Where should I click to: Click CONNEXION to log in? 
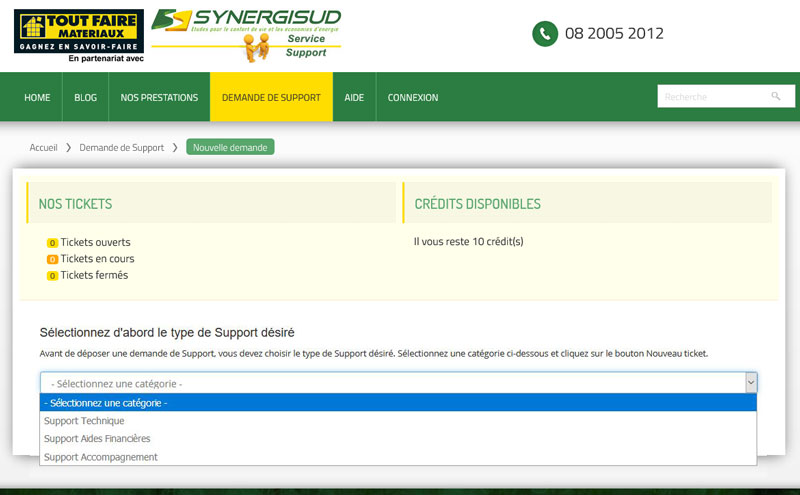413,98
